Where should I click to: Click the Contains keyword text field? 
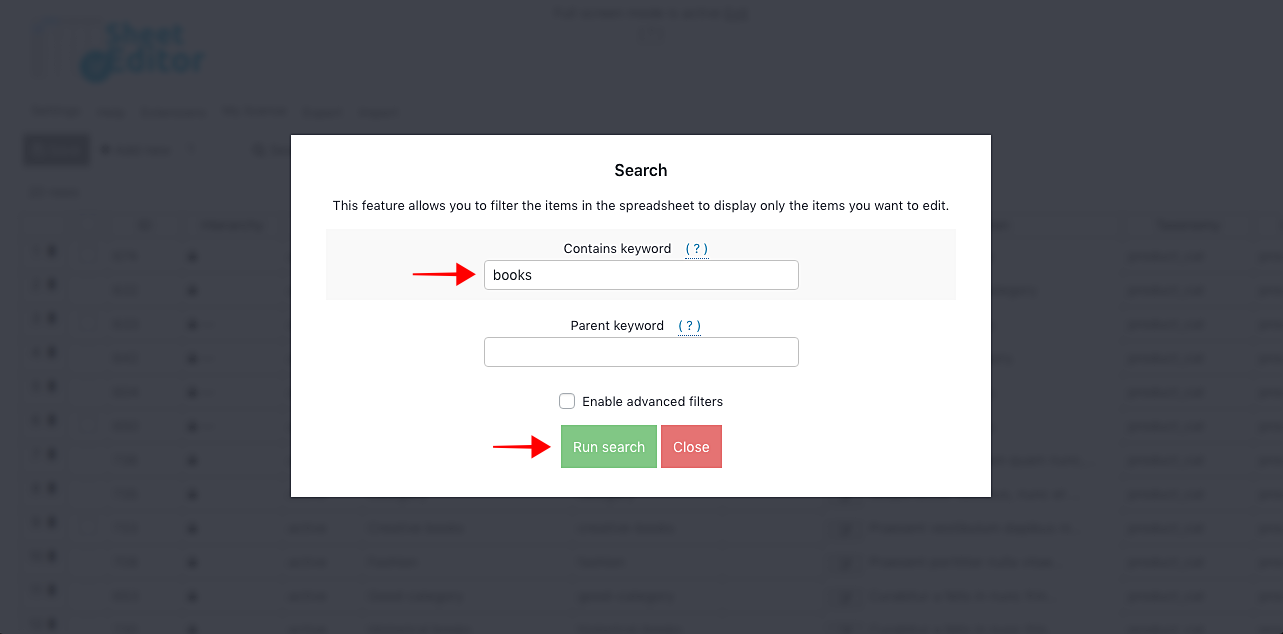(x=641, y=275)
